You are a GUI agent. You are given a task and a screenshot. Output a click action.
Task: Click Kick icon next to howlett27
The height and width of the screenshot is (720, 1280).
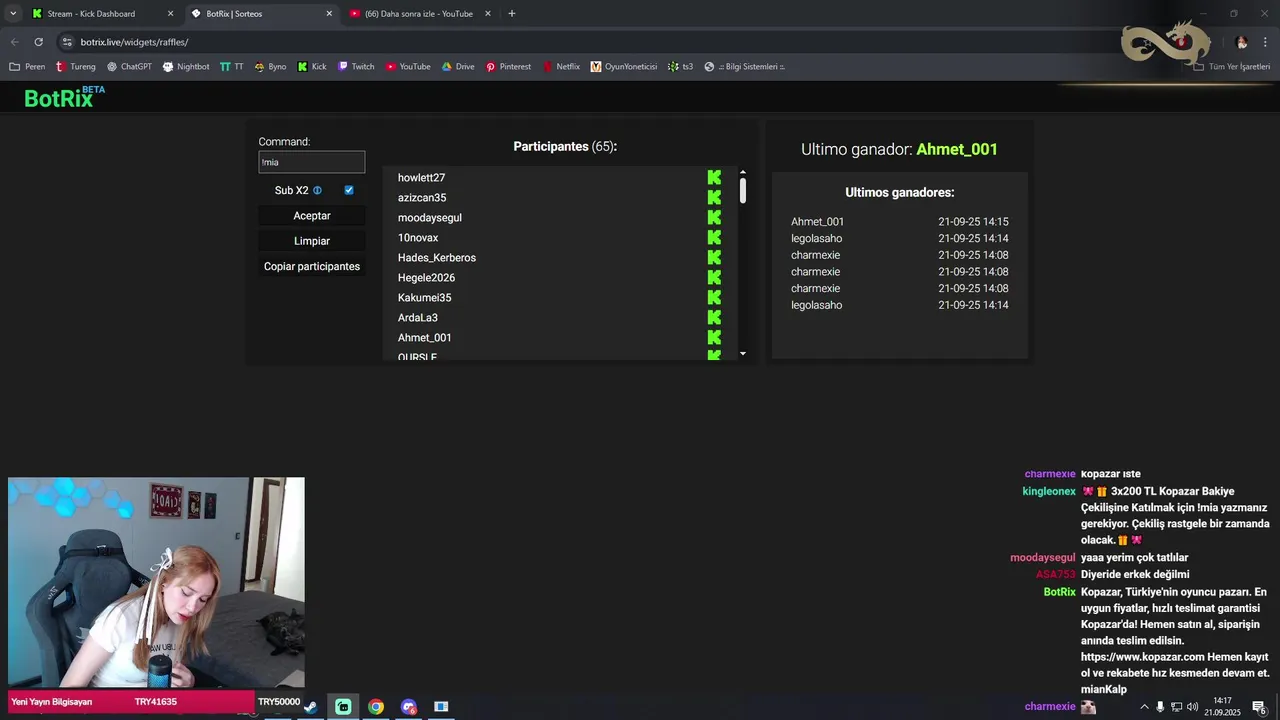click(714, 178)
